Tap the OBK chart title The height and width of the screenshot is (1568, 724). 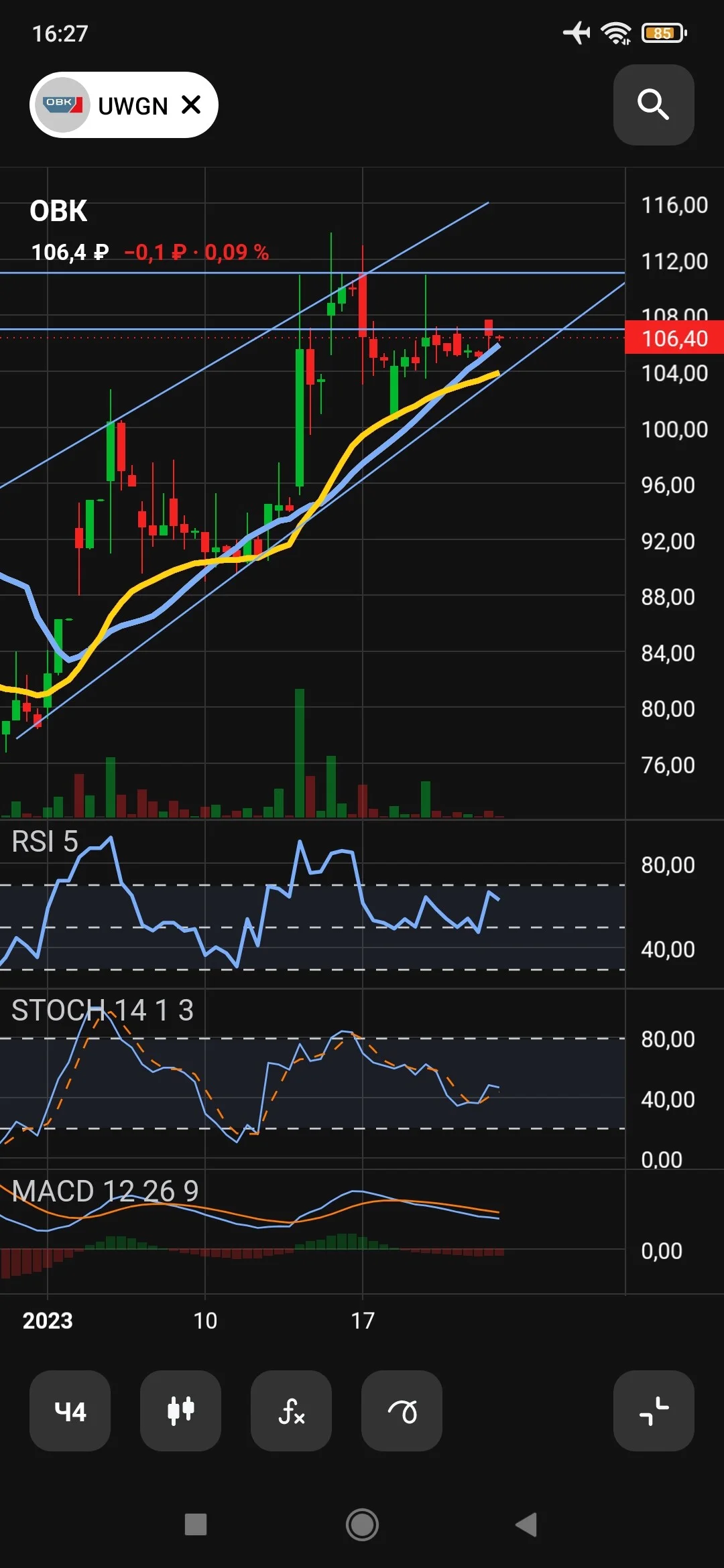click(58, 211)
